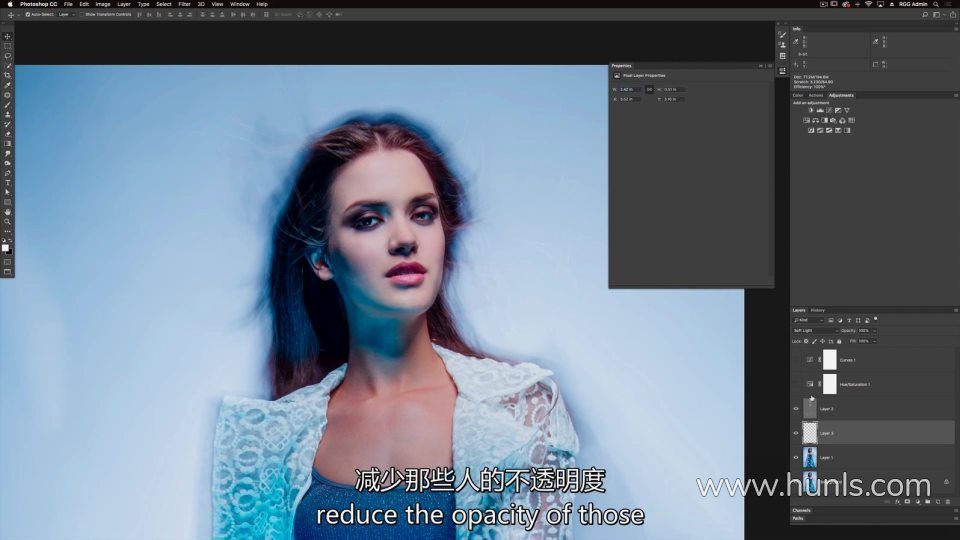The image size is (960, 540).
Task: Open the Window menu
Action: 239,4
